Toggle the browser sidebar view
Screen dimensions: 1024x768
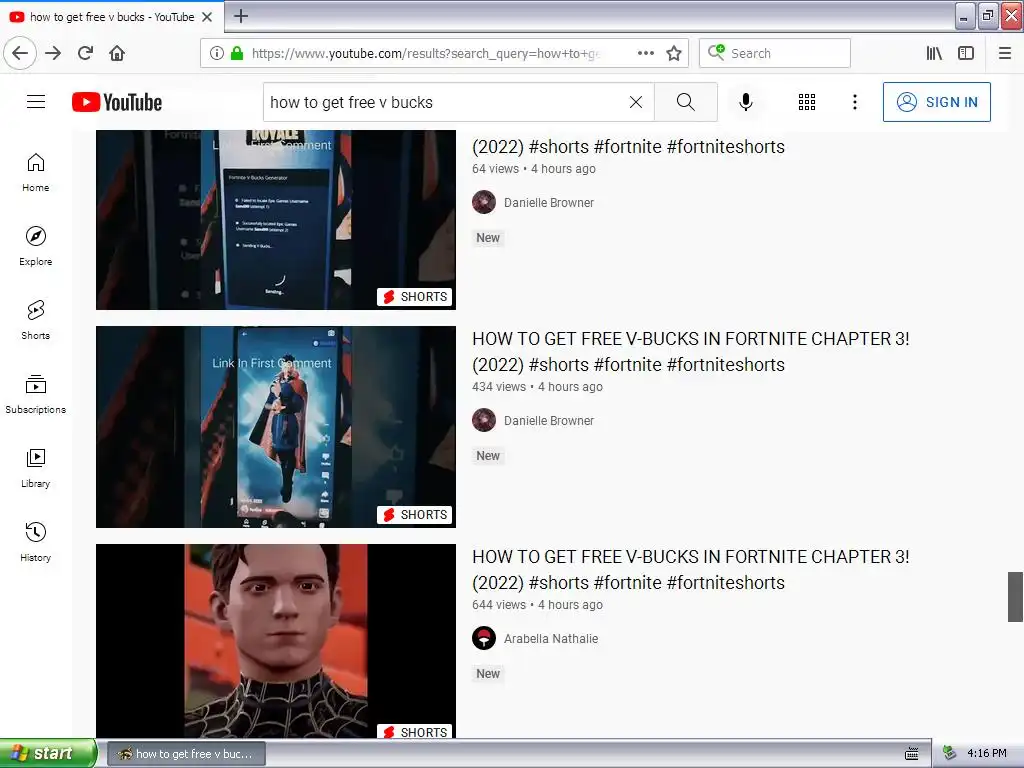tap(966, 53)
